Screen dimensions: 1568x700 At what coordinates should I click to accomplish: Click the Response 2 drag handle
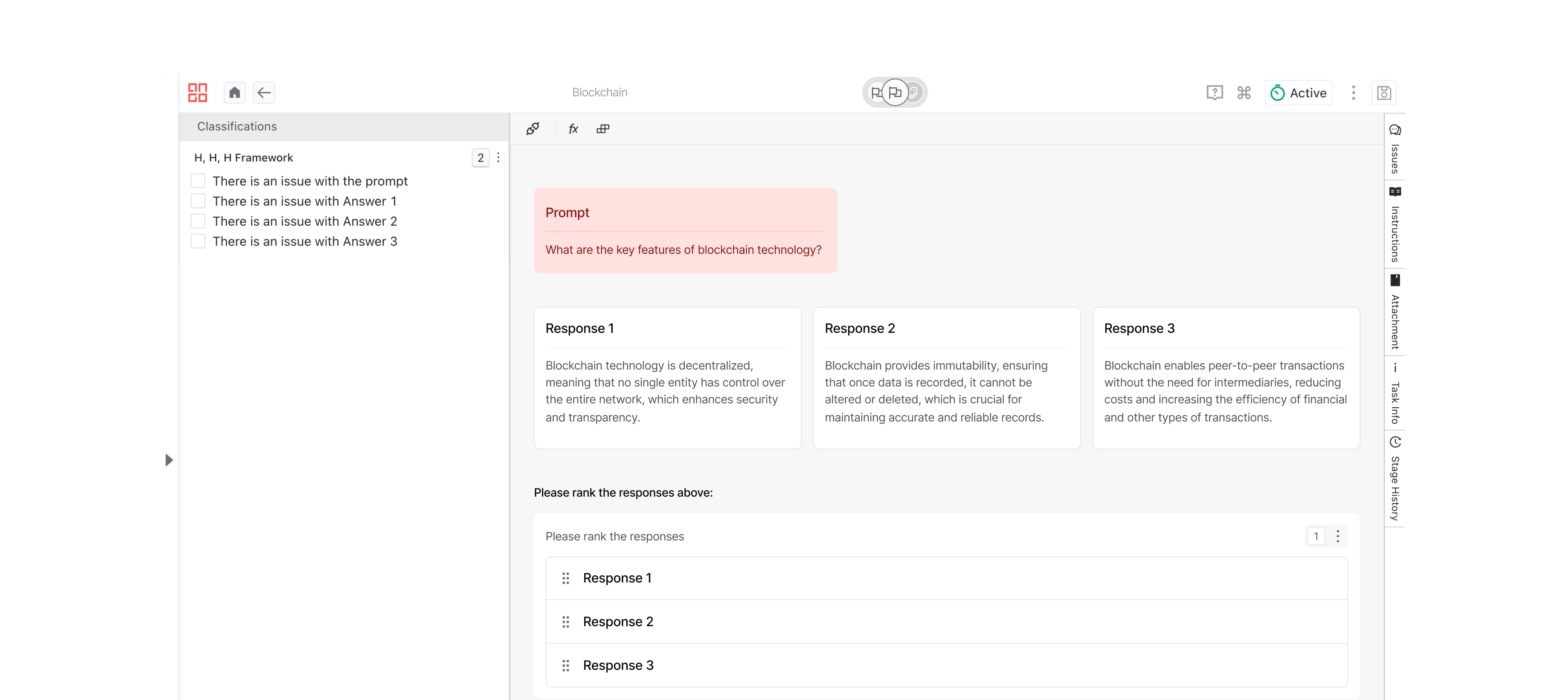click(x=565, y=622)
